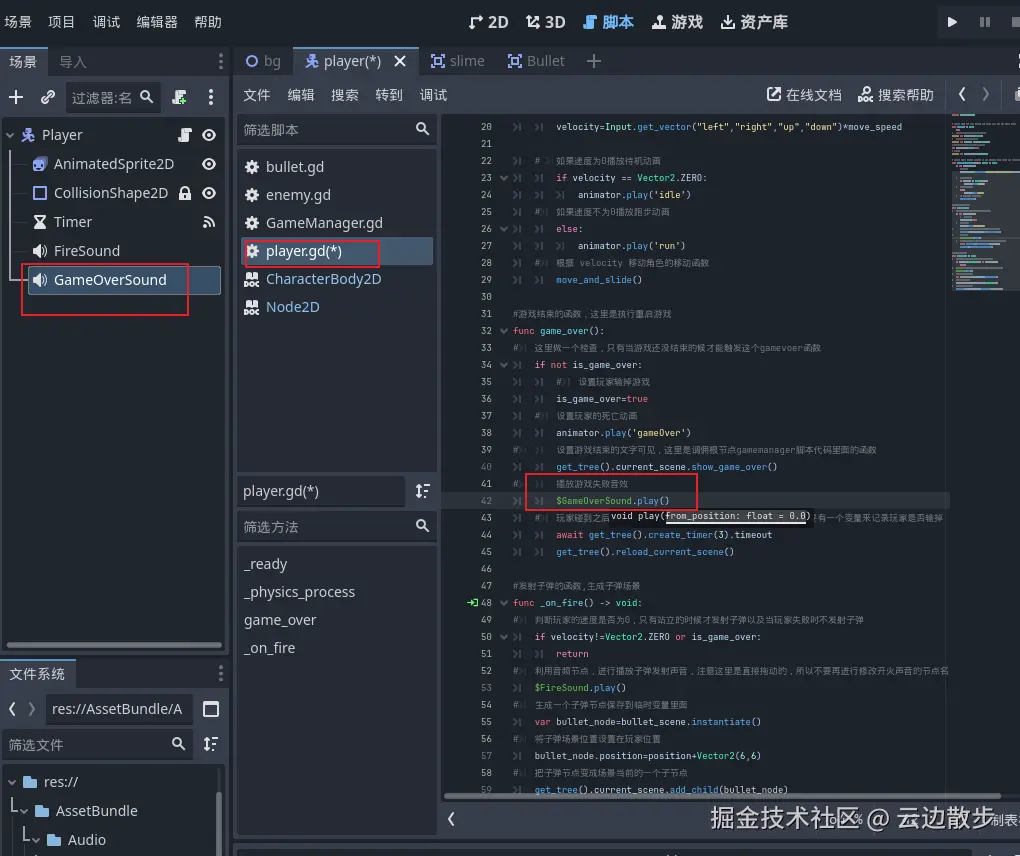This screenshot has width=1020, height=856.
Task: Jump to the _on_fire method
Action: (x=336, y=648)
